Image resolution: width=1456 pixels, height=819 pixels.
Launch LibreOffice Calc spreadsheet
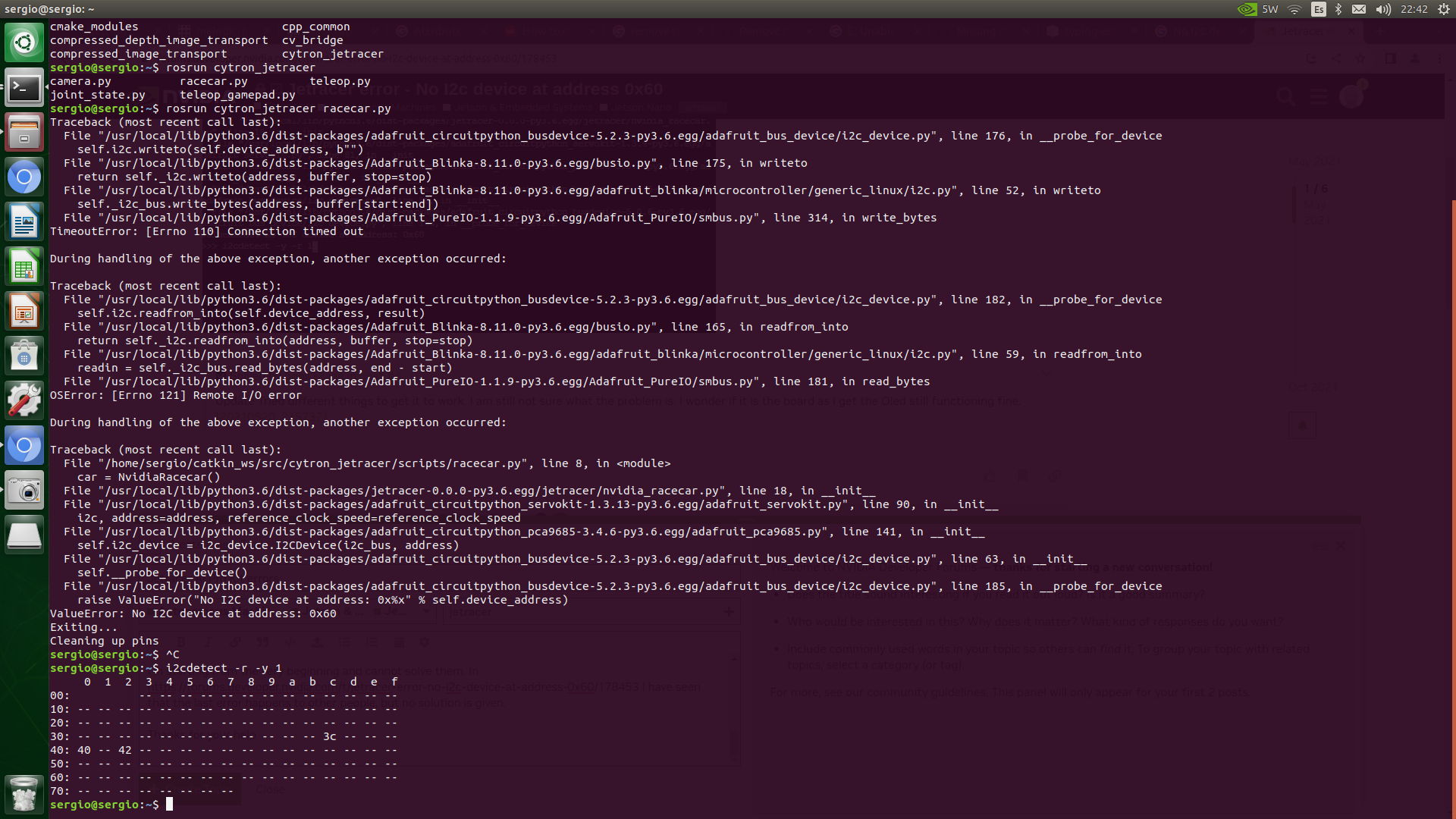24,267
